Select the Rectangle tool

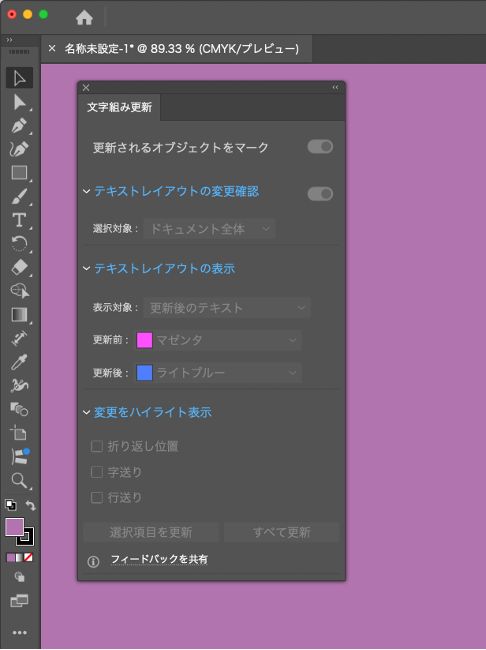(19, 172)
